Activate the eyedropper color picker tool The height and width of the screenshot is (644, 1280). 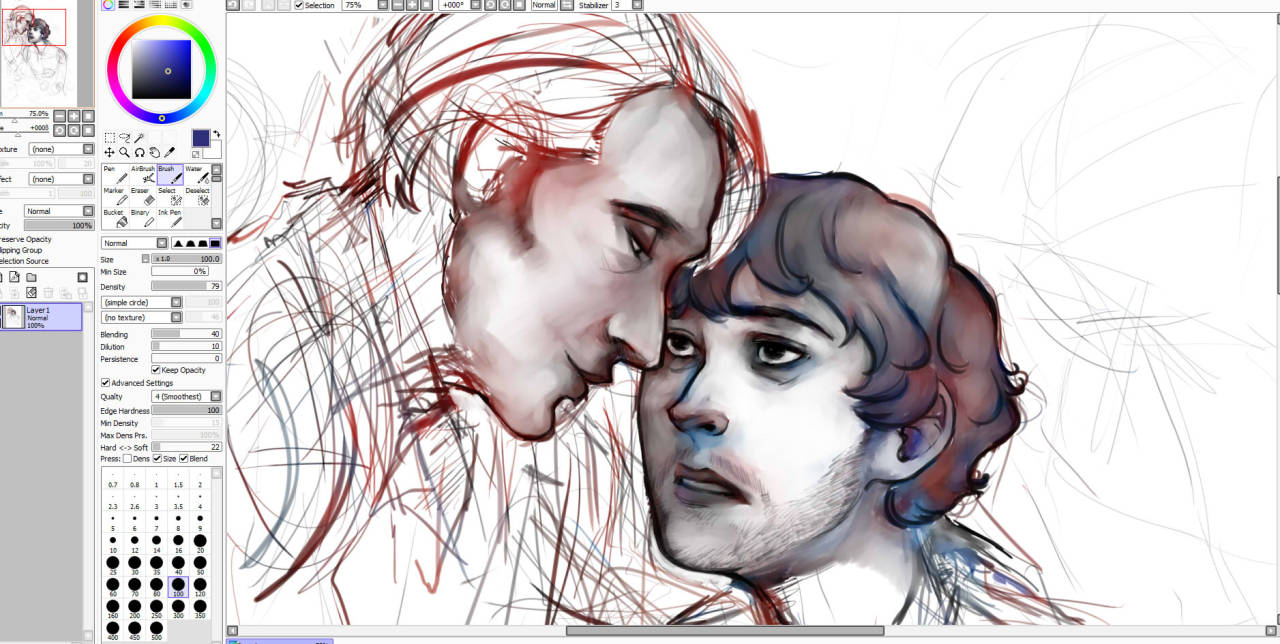170,153
